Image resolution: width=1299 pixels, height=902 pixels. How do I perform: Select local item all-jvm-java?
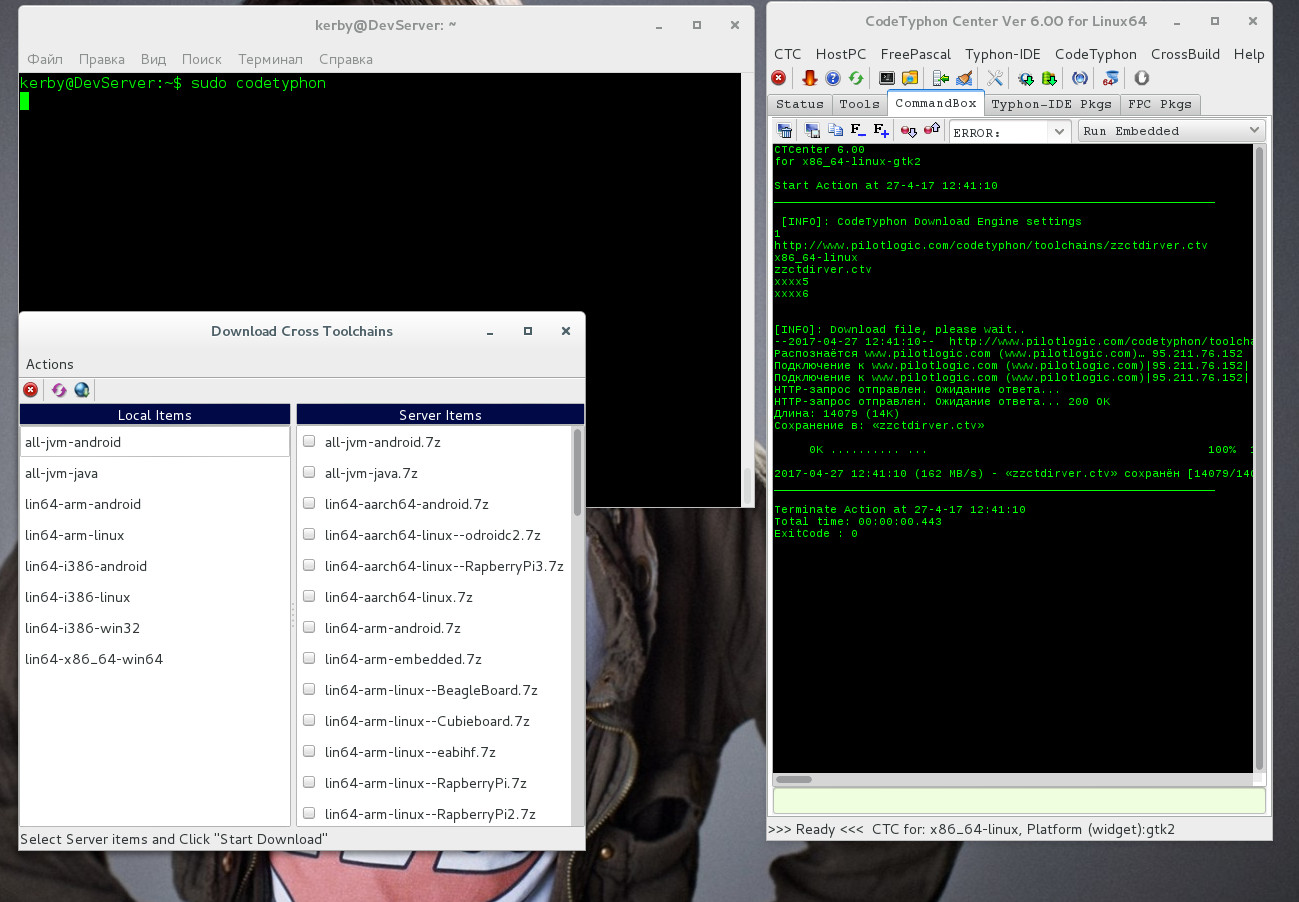click(155, 473)
